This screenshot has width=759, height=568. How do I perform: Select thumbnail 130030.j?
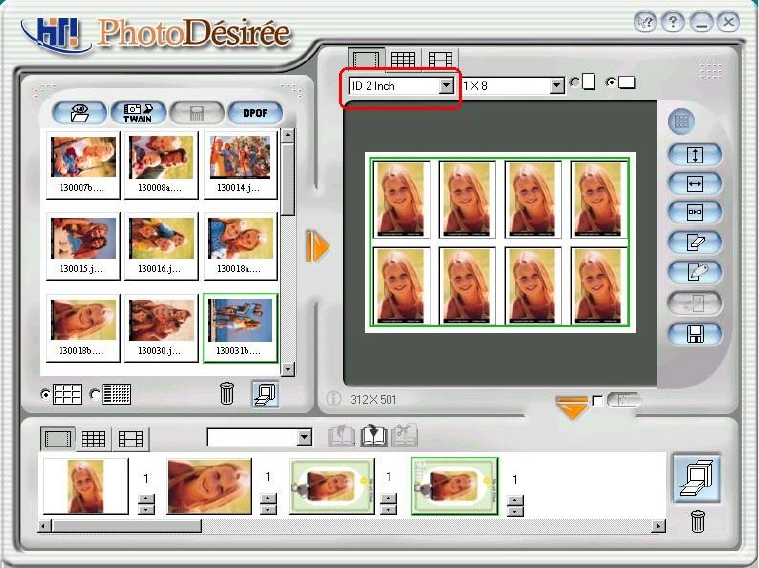161,328
